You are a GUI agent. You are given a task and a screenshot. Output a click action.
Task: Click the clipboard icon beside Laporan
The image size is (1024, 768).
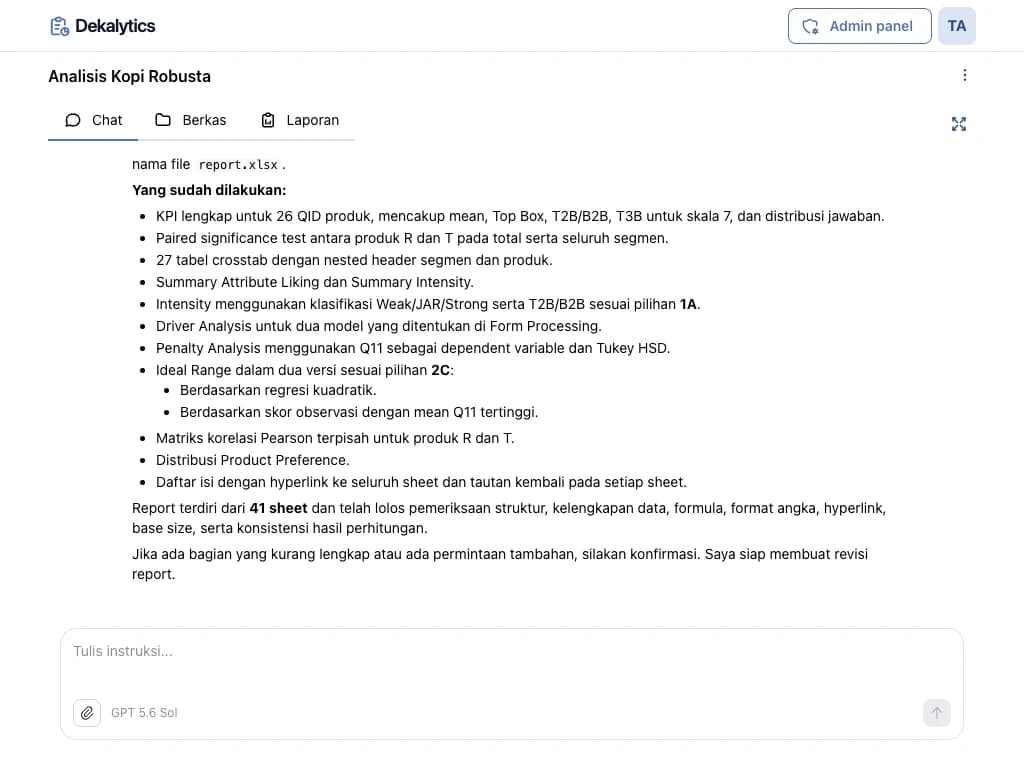268,120
